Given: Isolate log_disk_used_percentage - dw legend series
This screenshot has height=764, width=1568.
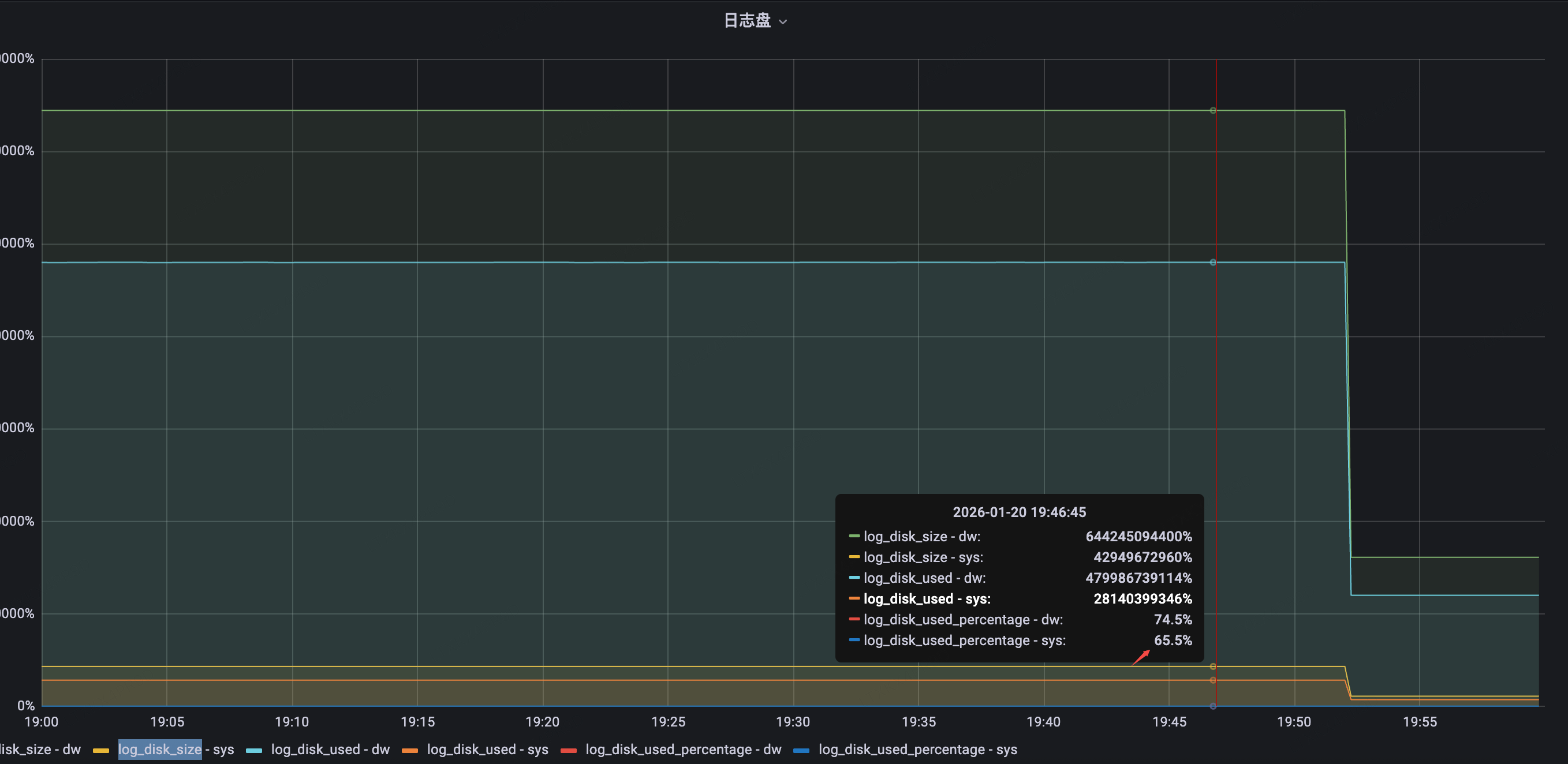Looking at the screenshot, I should click(x=683, y=750).
